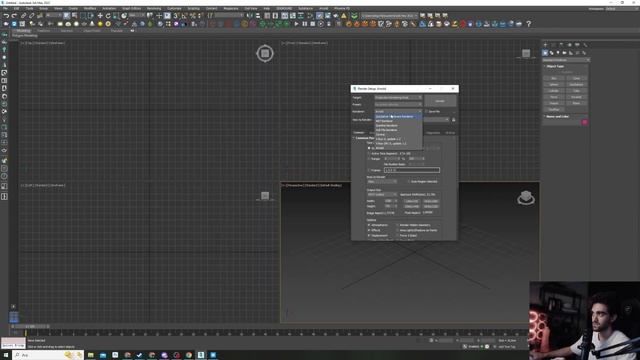Click the Undo icon in main toolbar
The width and height of the screenshot is (640, 360).
(x=6, y=16)
